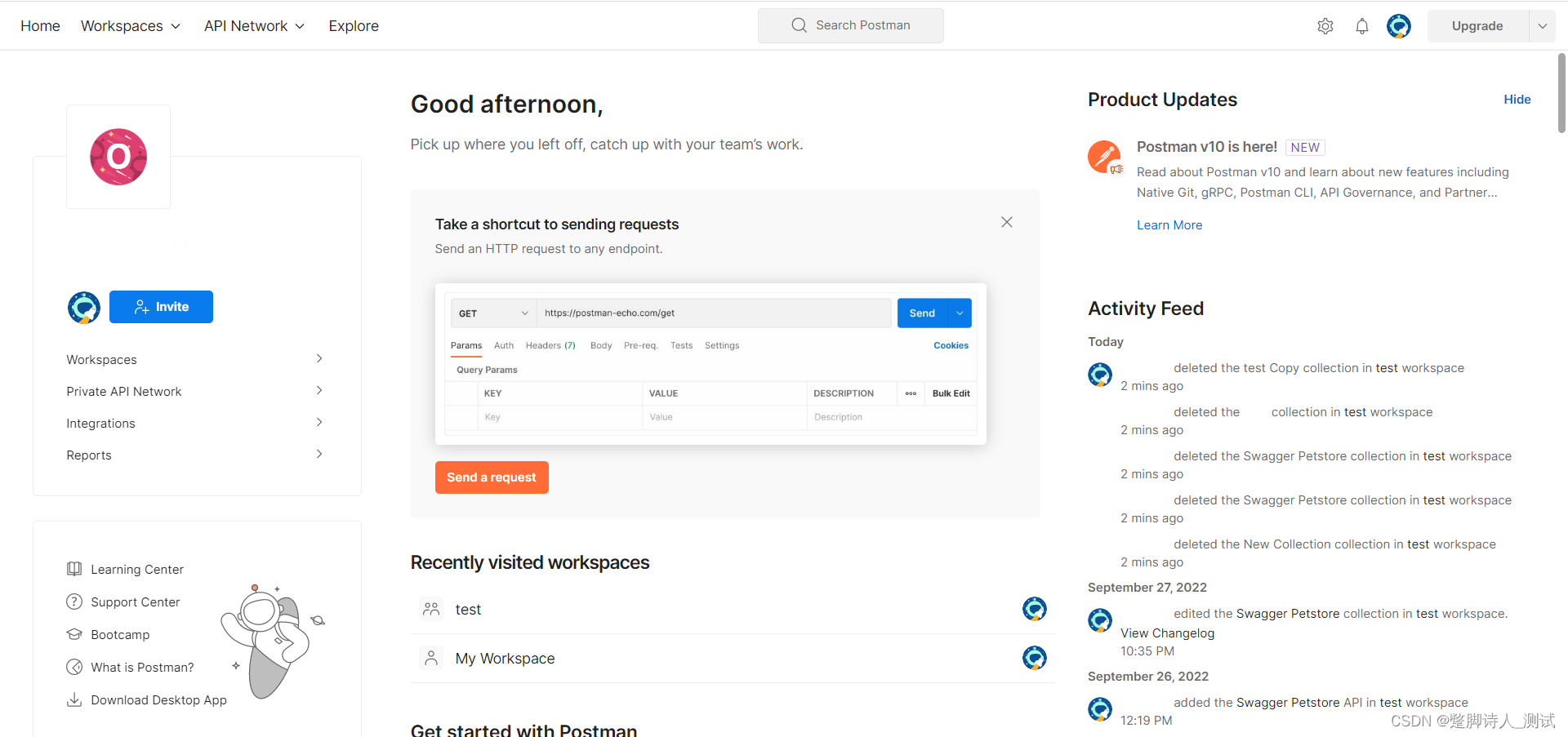Viewport: 1568px width, 737px height.
Task: Click the Search Postman input field
Action: [x=863, y=25]
